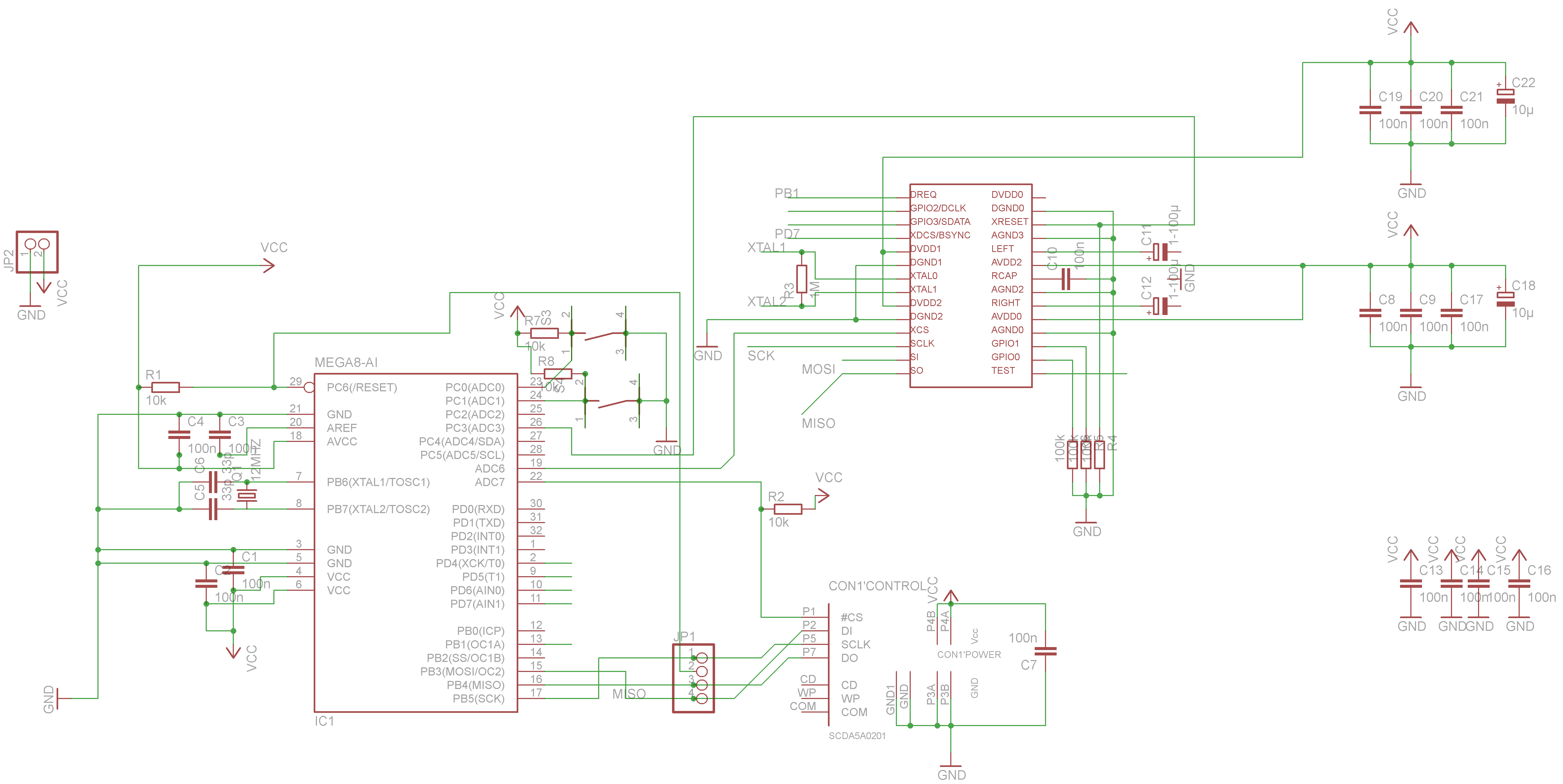Click electrolytic capacitor C11 symbol
The image size is (1563, 784).
pos(1159,252)
